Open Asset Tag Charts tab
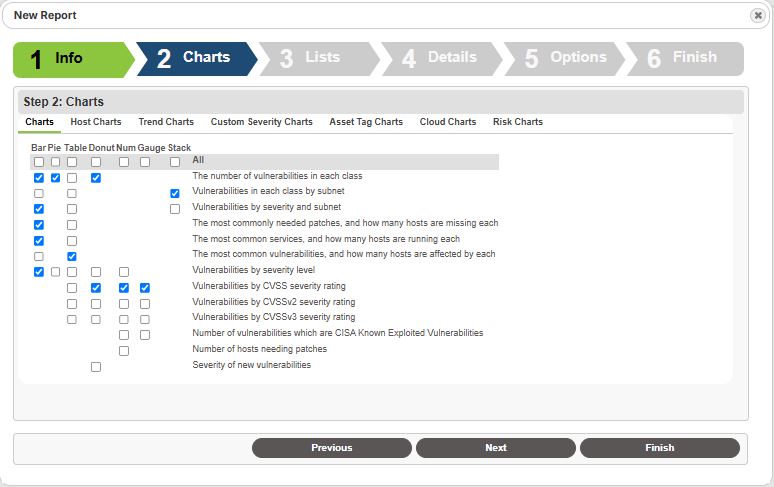 tap(366, 122)
